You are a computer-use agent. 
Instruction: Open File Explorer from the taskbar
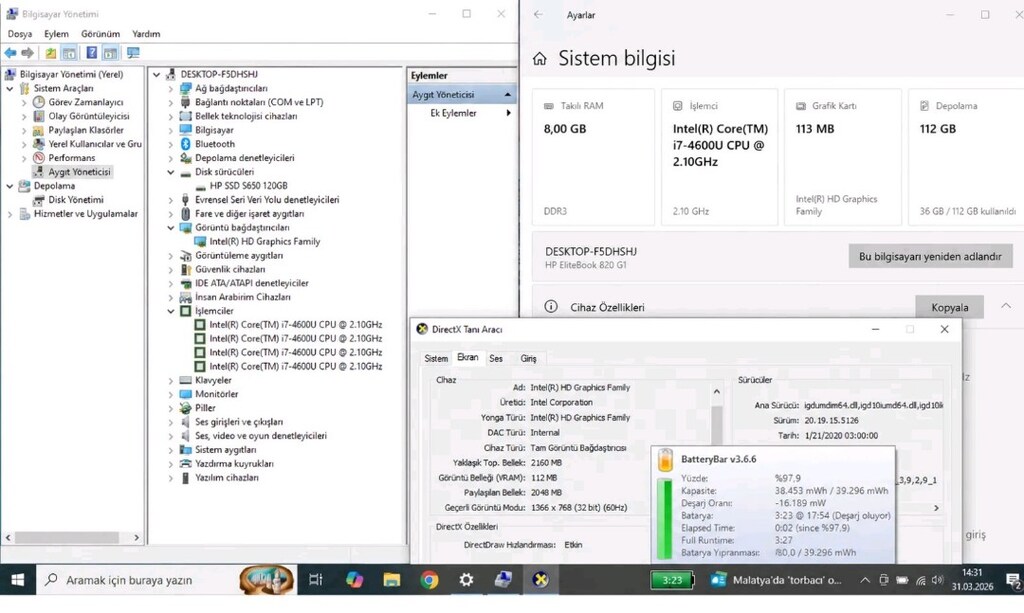(391, 580)
